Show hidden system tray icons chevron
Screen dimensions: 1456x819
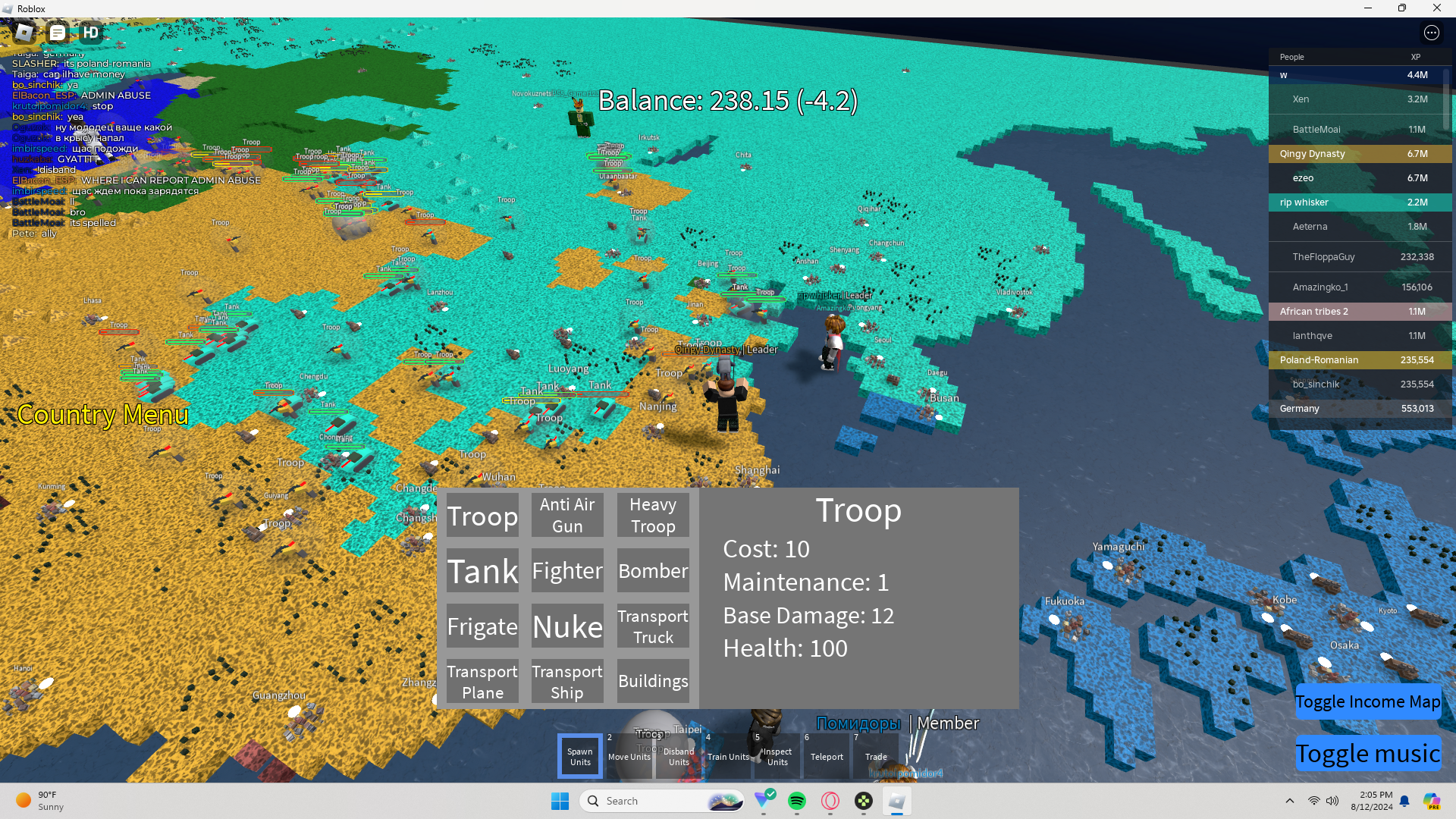click(1289, 801)
